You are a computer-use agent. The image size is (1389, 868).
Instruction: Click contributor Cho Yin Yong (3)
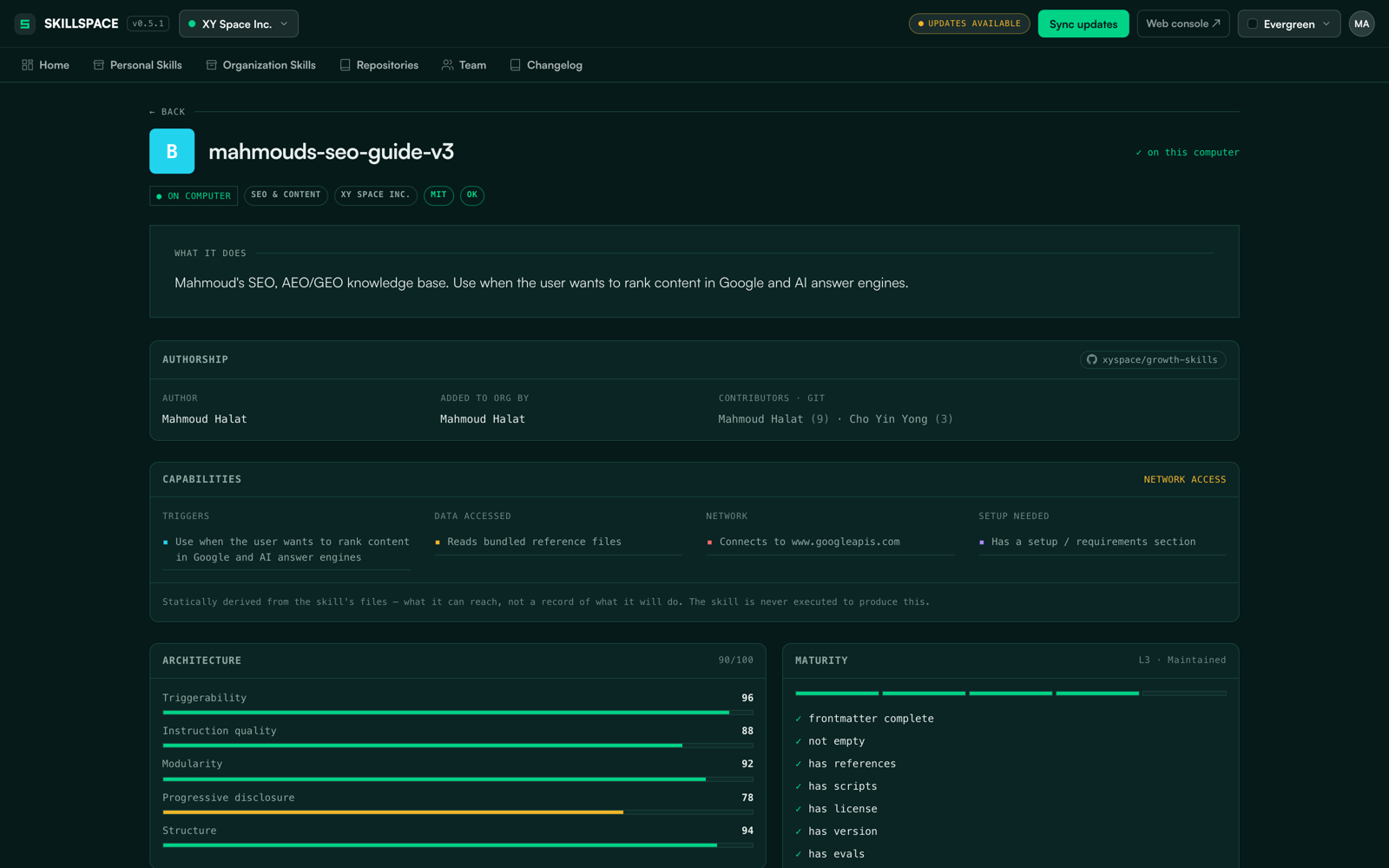[x=901, y=419]
